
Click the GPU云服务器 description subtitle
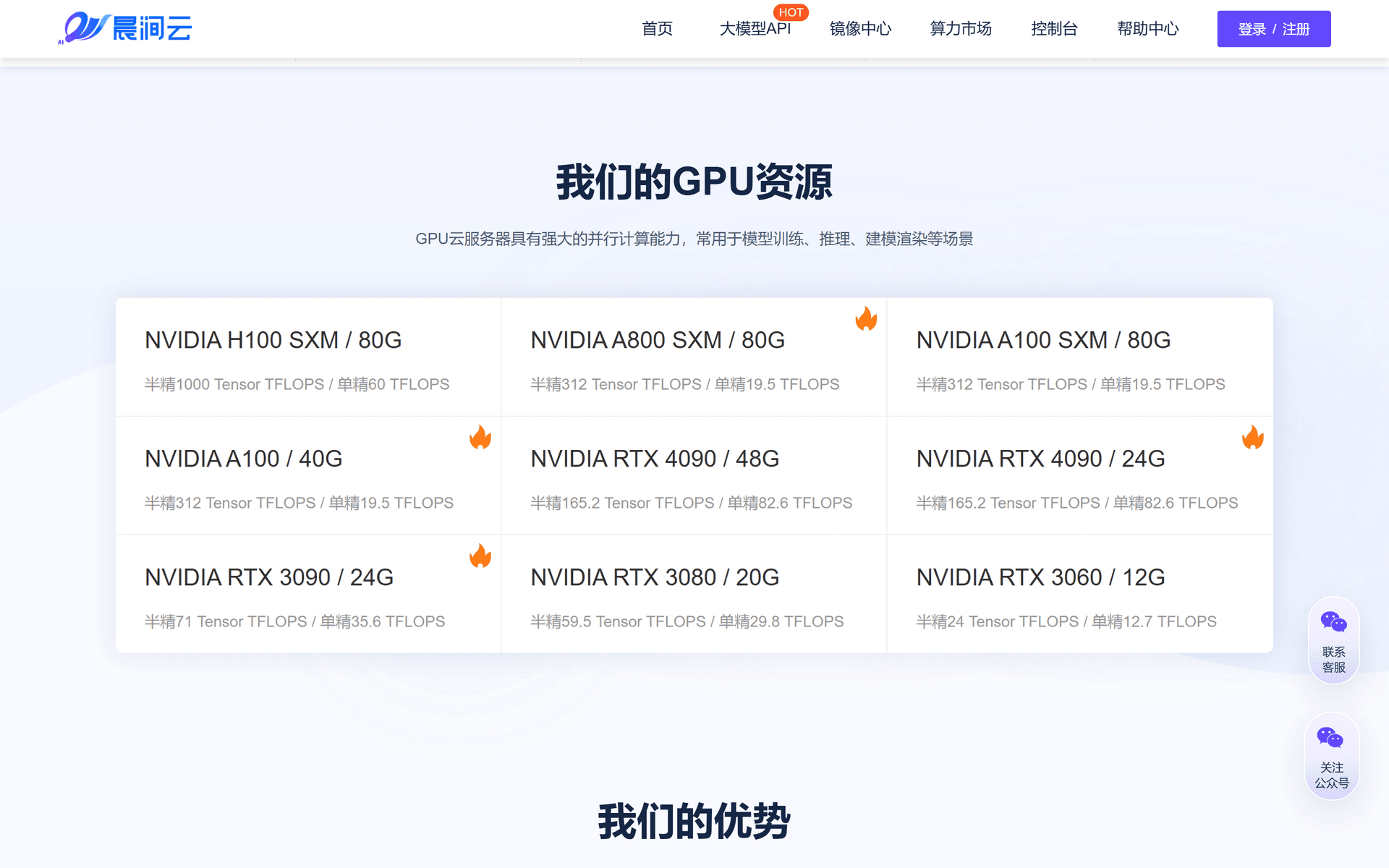click(694, 239)
